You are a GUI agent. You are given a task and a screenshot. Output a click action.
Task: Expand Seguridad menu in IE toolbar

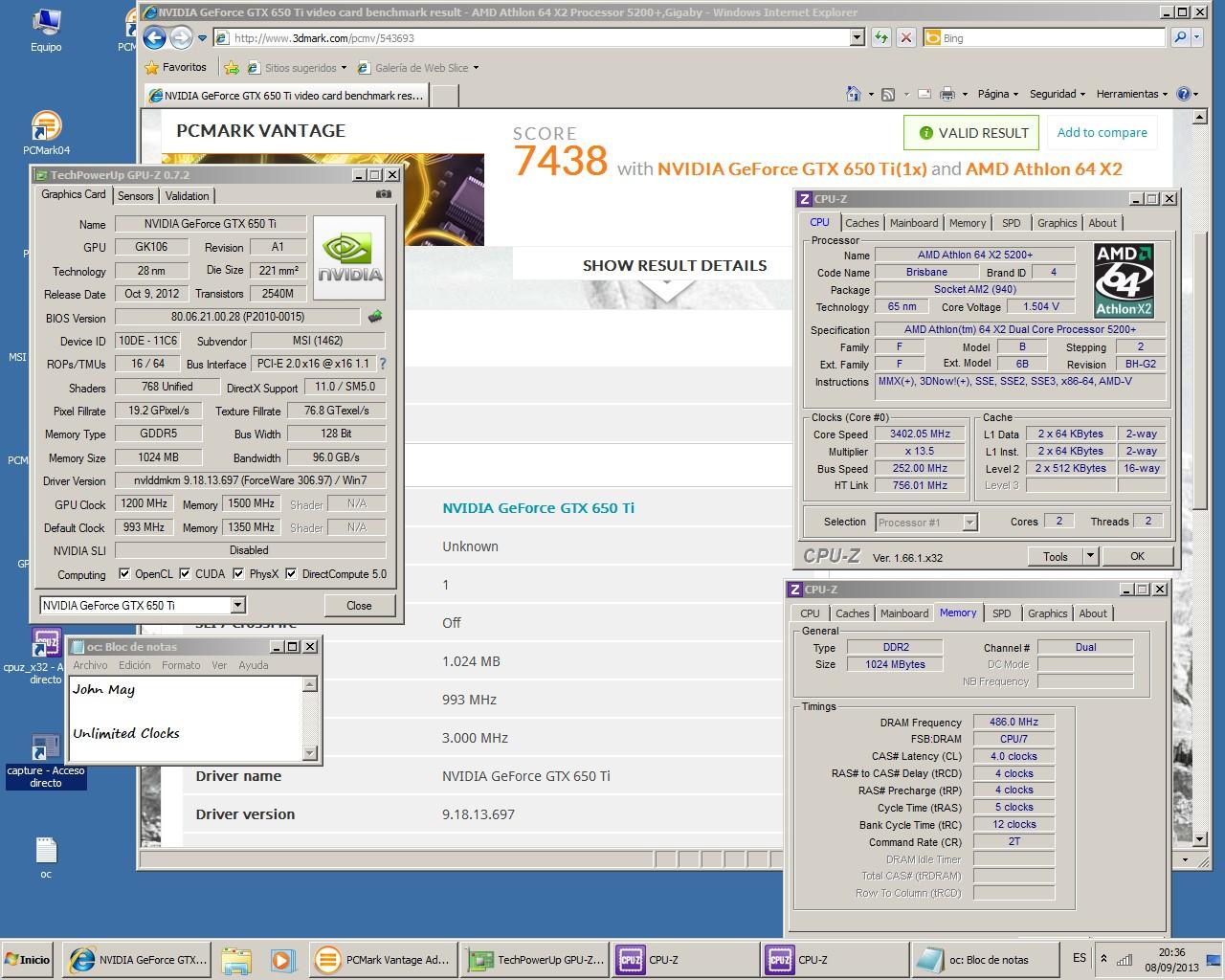[x=1058, y=94]
